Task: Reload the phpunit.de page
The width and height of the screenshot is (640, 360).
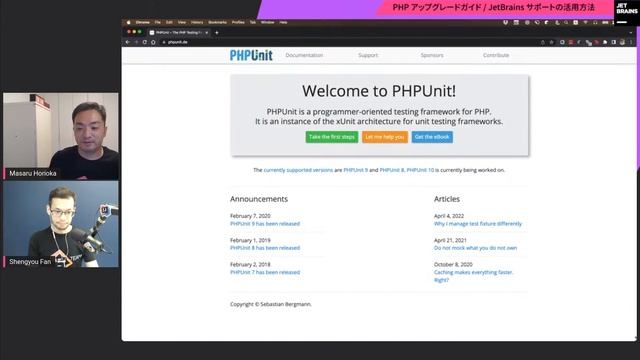Action: point(145,42)
